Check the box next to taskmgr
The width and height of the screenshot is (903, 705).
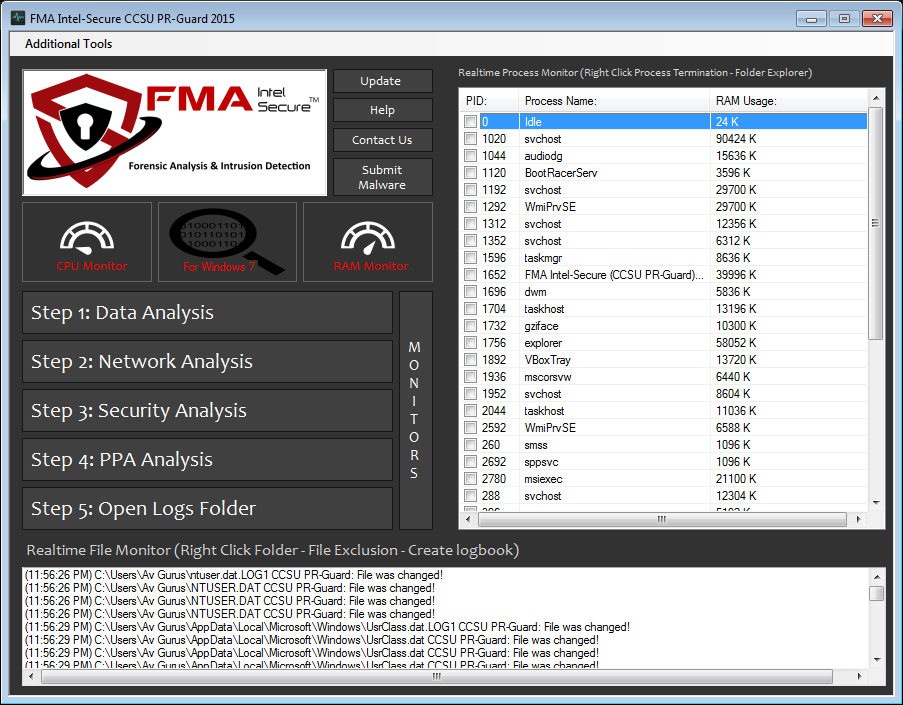tap(471, 258)
